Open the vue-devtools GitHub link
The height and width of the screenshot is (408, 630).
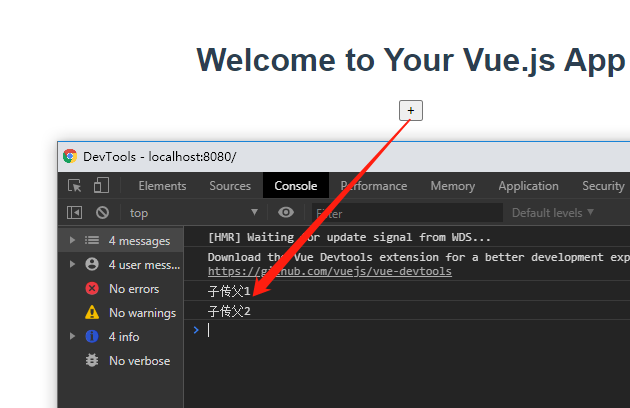pos(329,271)
